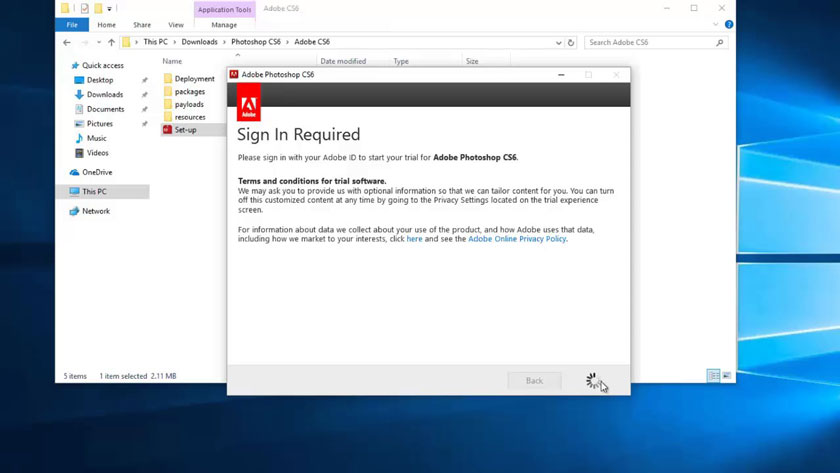The width and height of the screenshot is (840, 473).
Task: Click the OneDrive cloud icon
Action: [x=74, y=172]
